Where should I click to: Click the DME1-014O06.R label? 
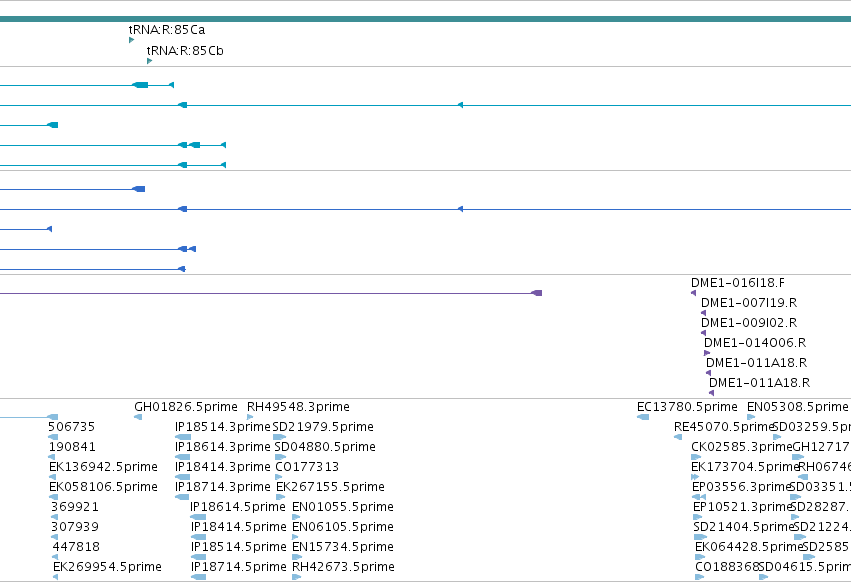click(x=755, y=343)
